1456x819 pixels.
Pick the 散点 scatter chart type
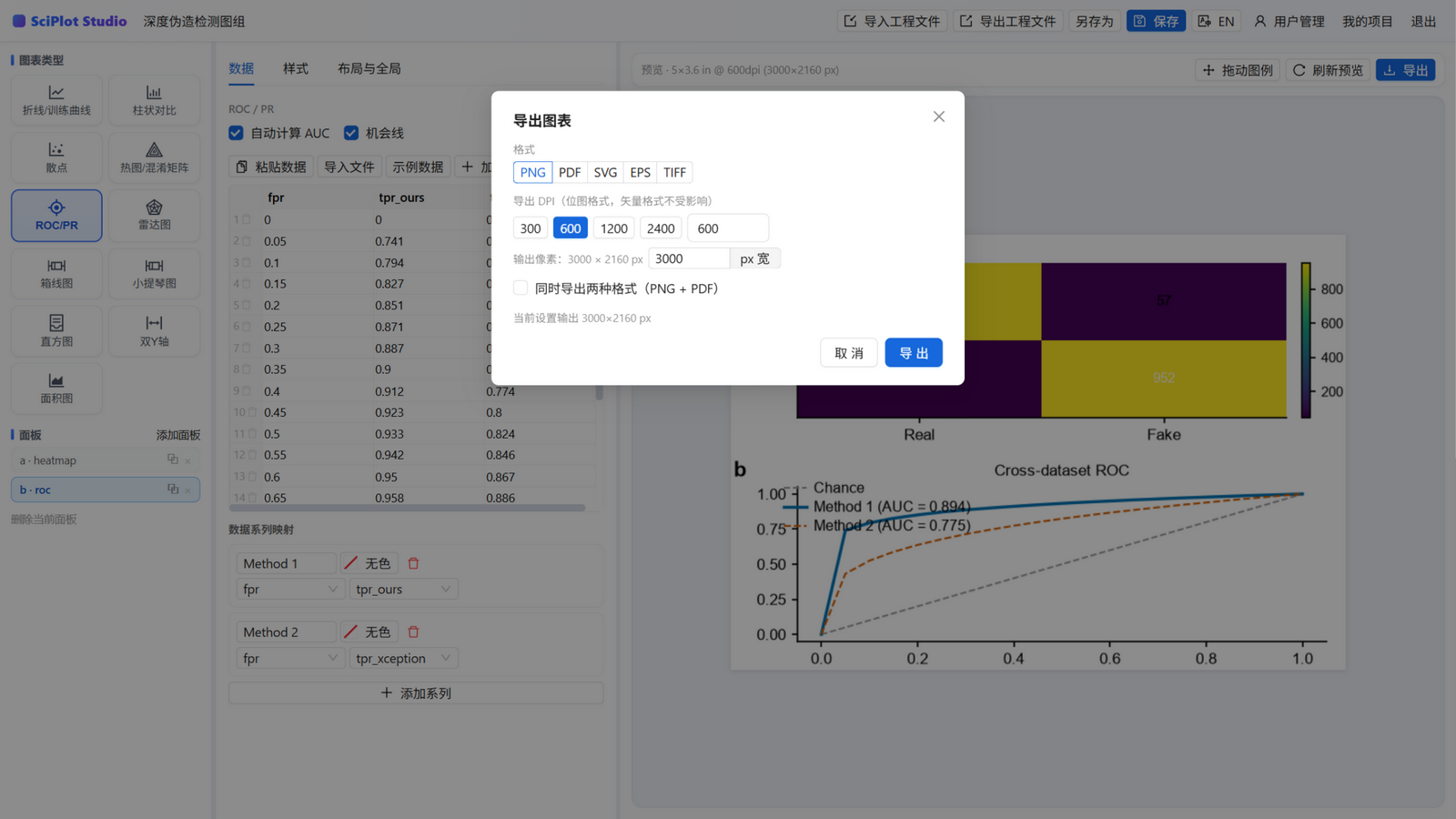tap(56, 157)
